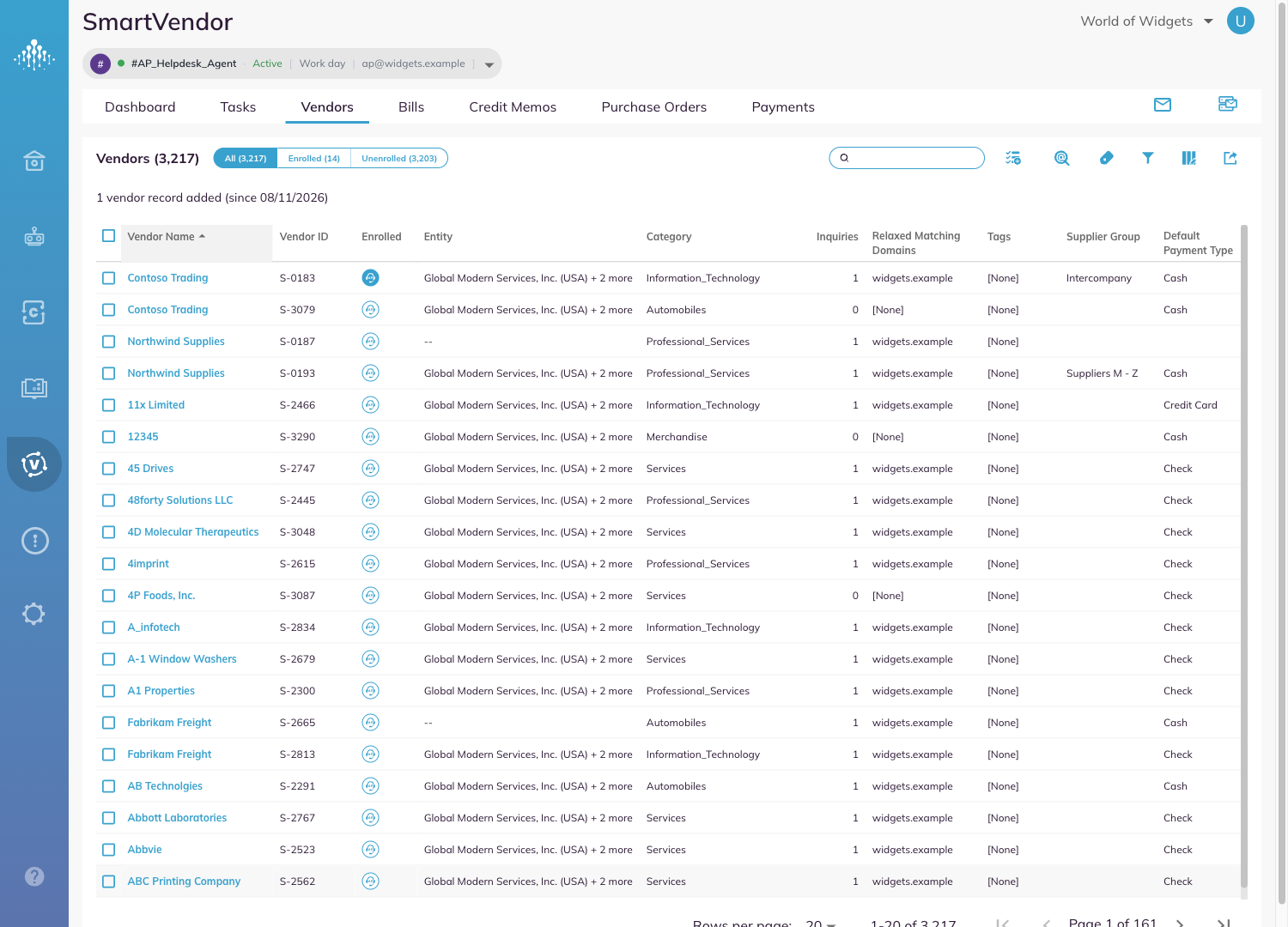Click the agent hash badge icon
1288x927 pixels.
point(100,64)
